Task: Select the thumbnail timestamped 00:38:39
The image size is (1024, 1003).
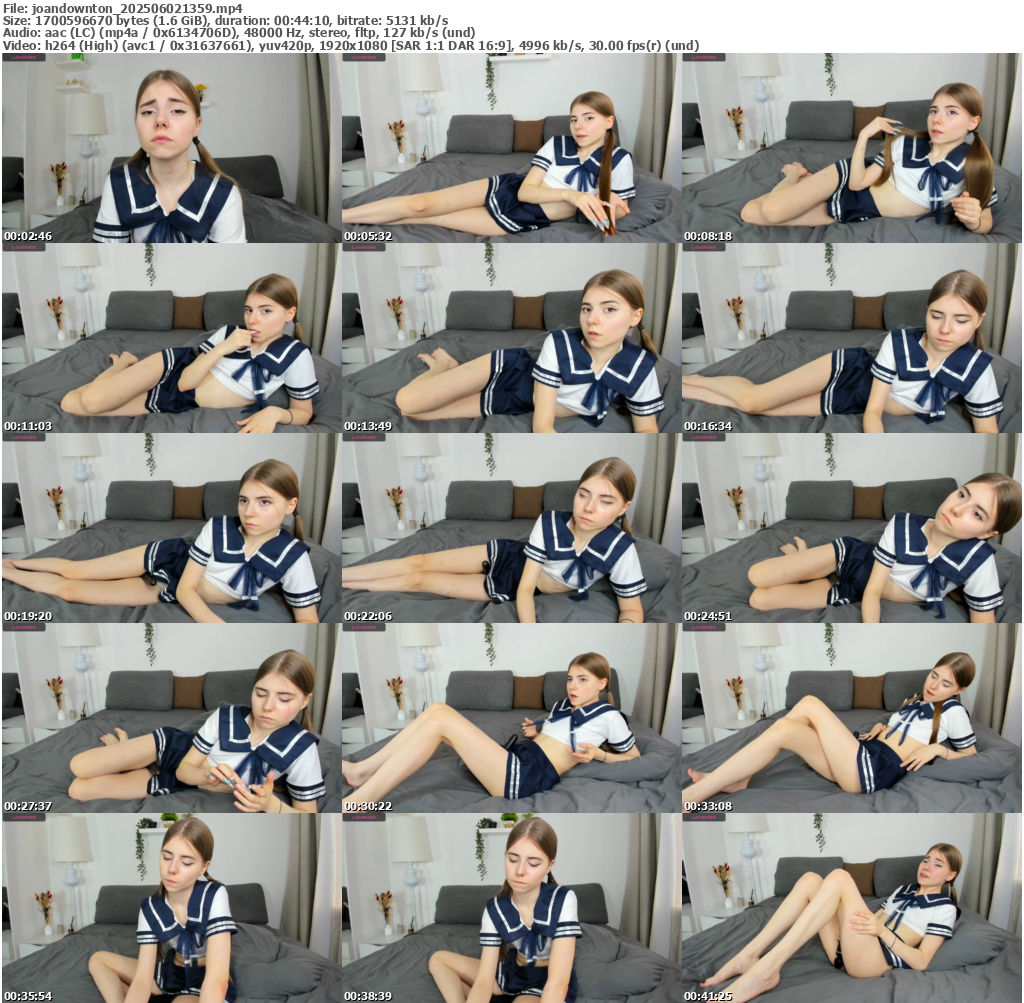Action: (x=511, y=908)
